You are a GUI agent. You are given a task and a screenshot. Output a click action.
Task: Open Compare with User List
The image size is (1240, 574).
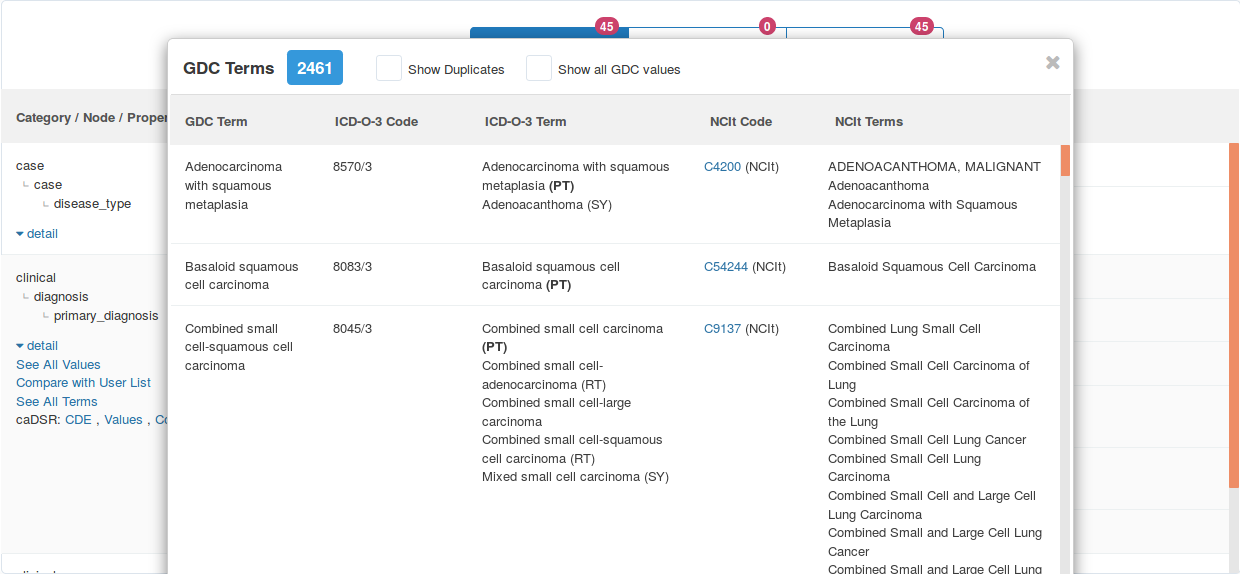(83, 383)
